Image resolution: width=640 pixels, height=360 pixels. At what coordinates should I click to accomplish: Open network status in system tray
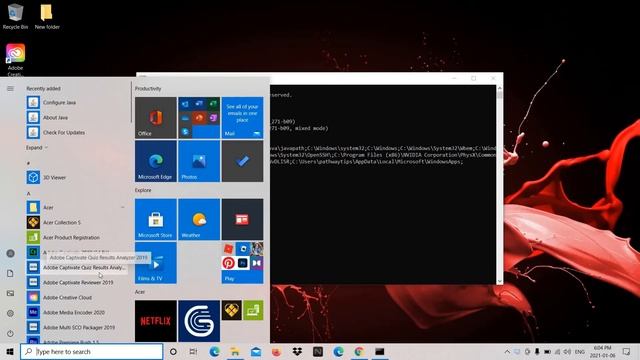(557, 351)
